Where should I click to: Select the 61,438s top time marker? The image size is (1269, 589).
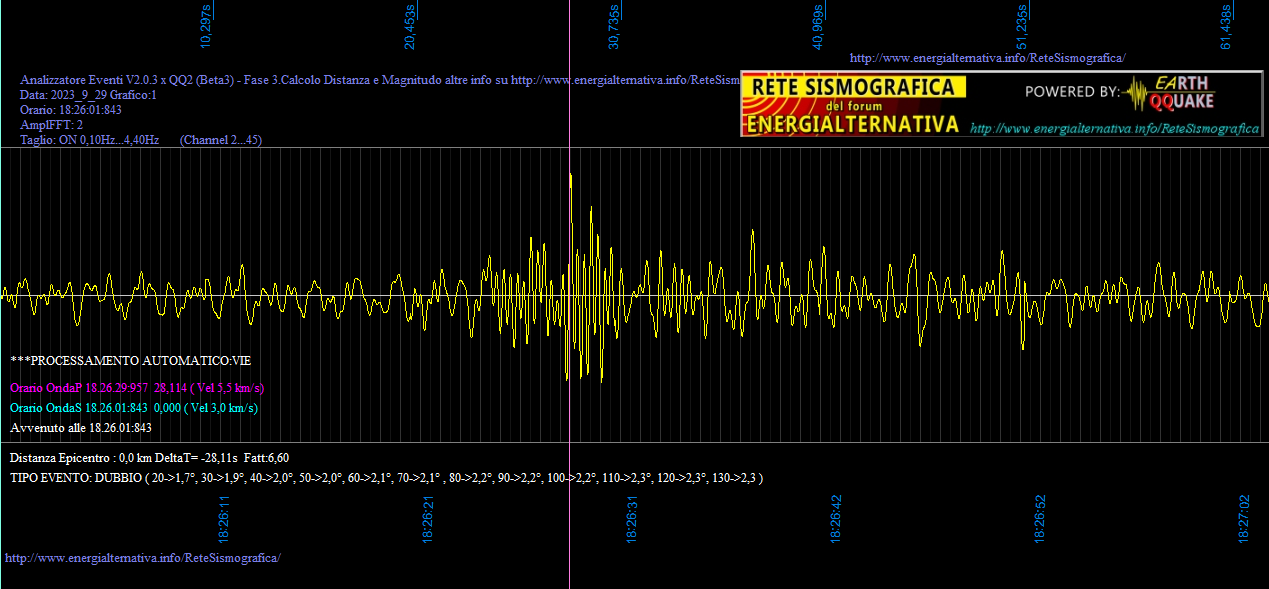1226,26
